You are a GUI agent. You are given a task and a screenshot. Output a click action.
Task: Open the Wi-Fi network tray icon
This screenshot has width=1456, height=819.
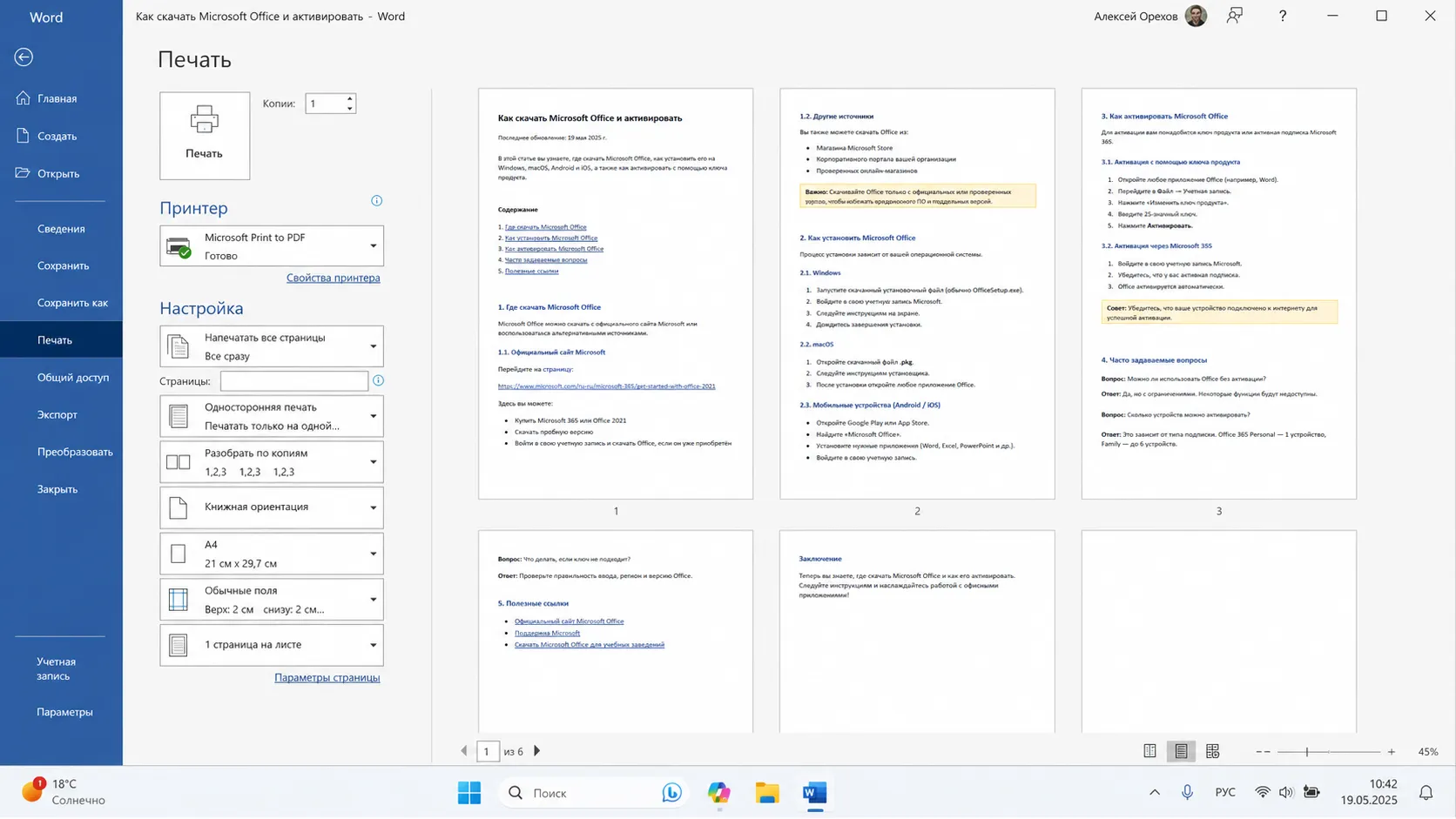tap(1262, 792)
